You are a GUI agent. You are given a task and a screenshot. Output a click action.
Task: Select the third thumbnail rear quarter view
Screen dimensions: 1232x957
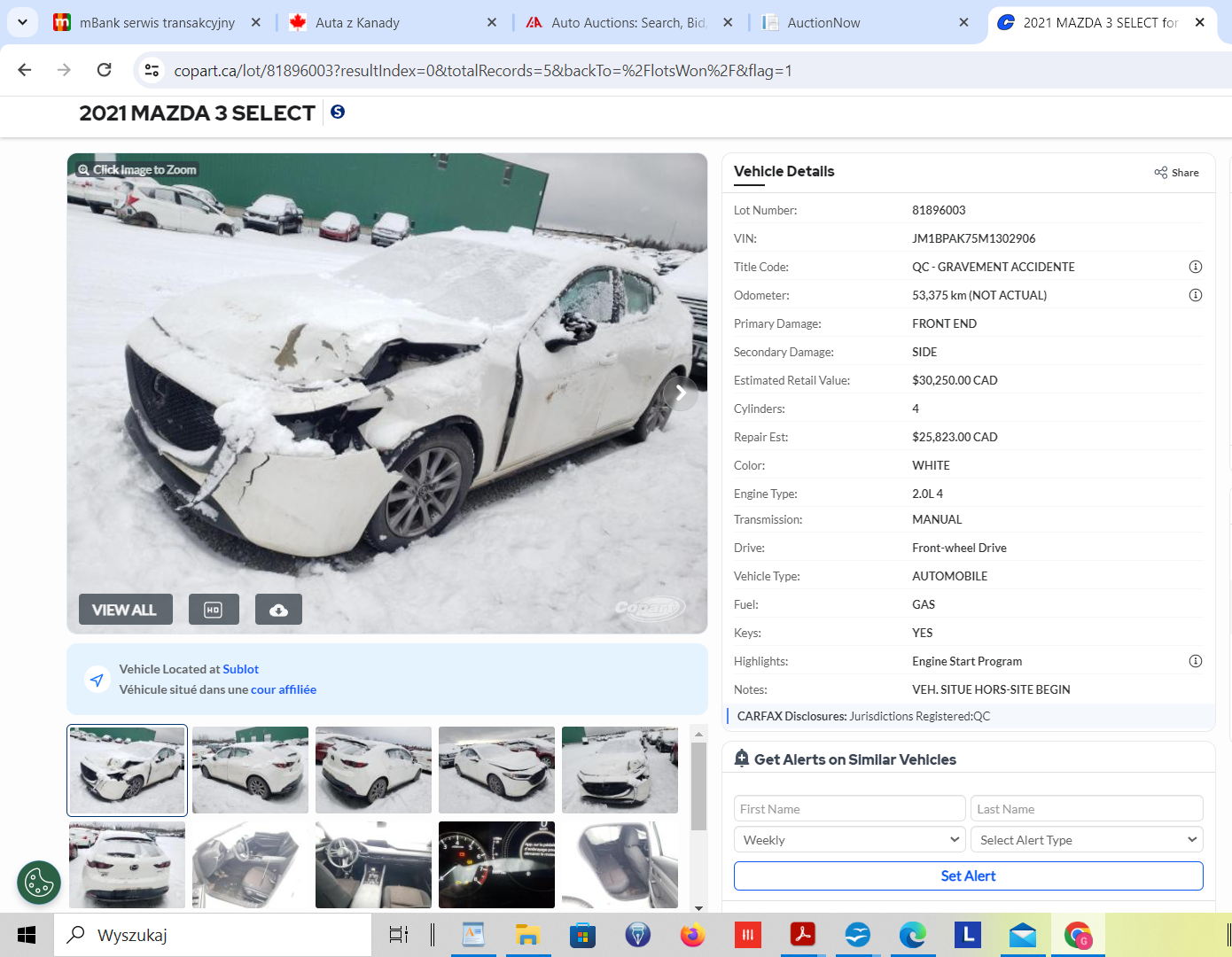coord(373,770)
